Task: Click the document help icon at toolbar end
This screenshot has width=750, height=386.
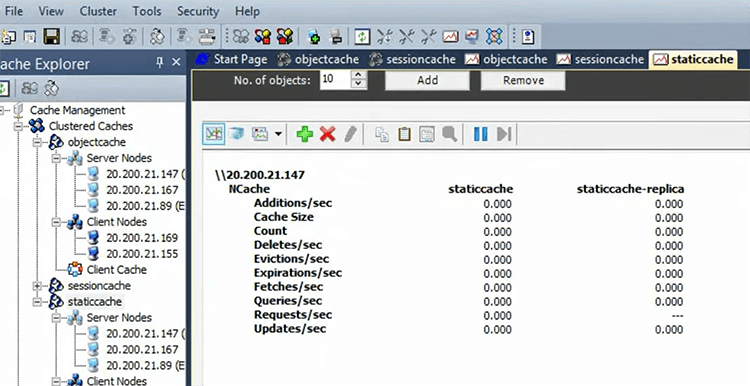Action: 528,36
